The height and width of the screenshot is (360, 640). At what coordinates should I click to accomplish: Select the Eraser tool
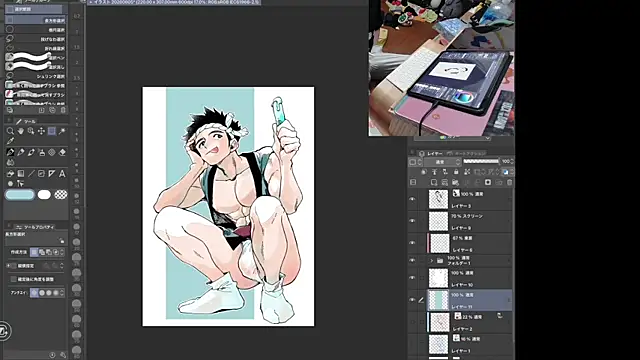pyautogui.click(x=62, y=152)
